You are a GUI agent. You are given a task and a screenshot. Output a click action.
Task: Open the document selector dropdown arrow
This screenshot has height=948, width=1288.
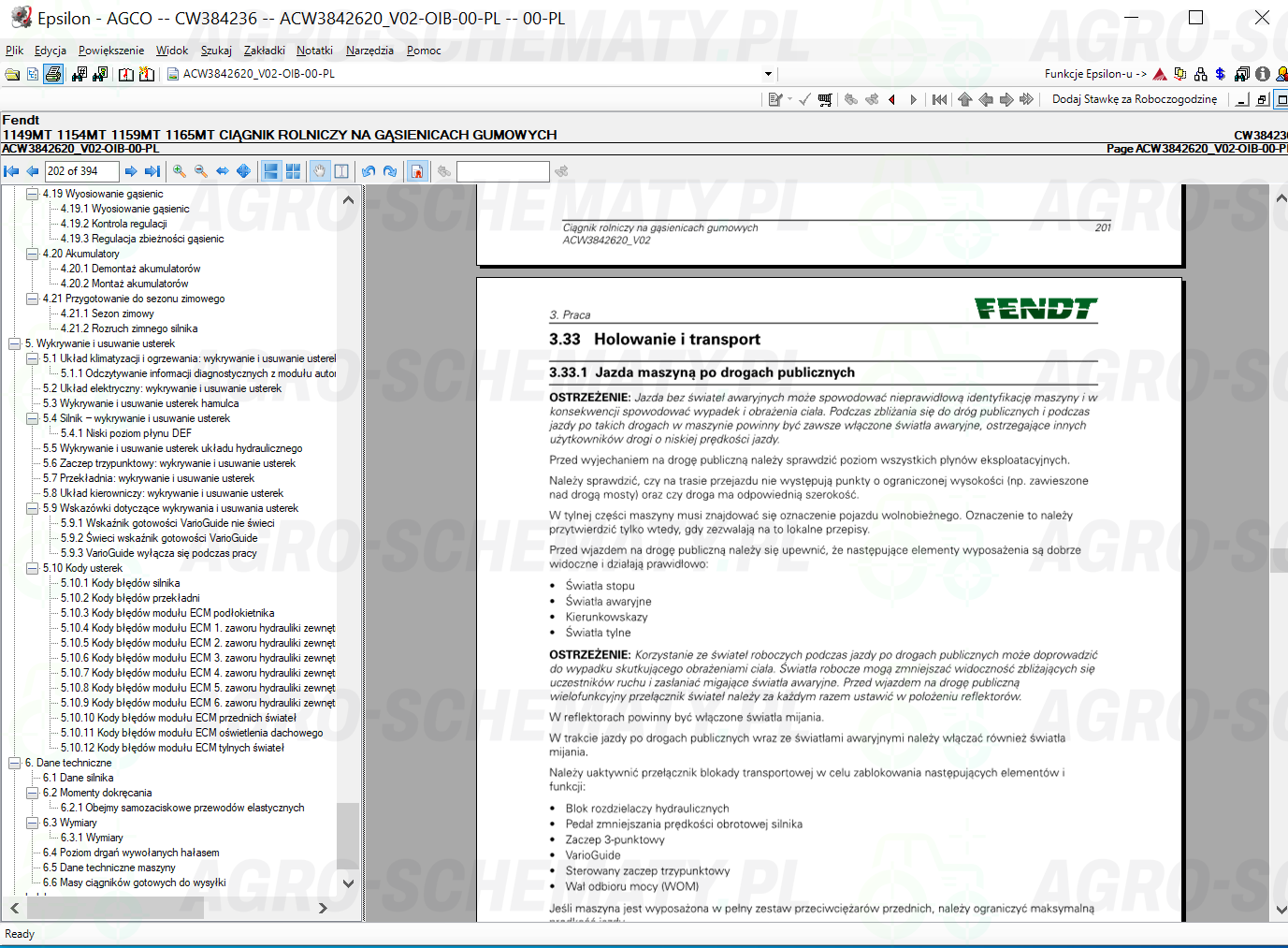coord(769,74)
